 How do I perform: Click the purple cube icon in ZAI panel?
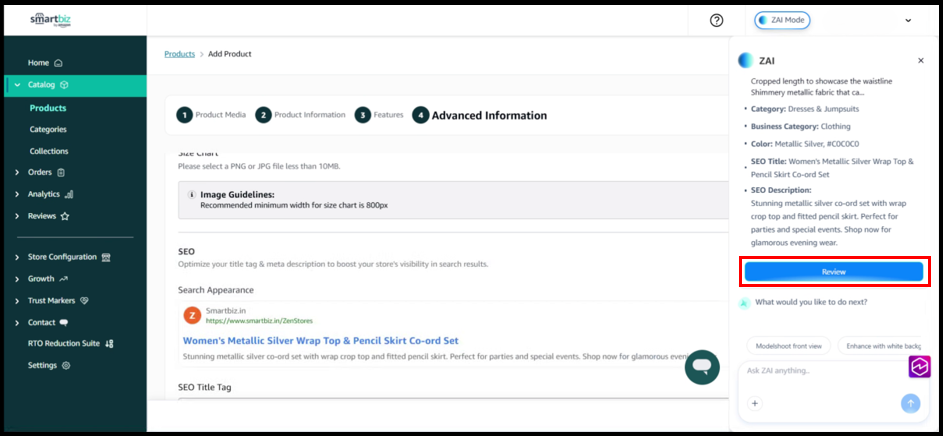click(919, 366)
